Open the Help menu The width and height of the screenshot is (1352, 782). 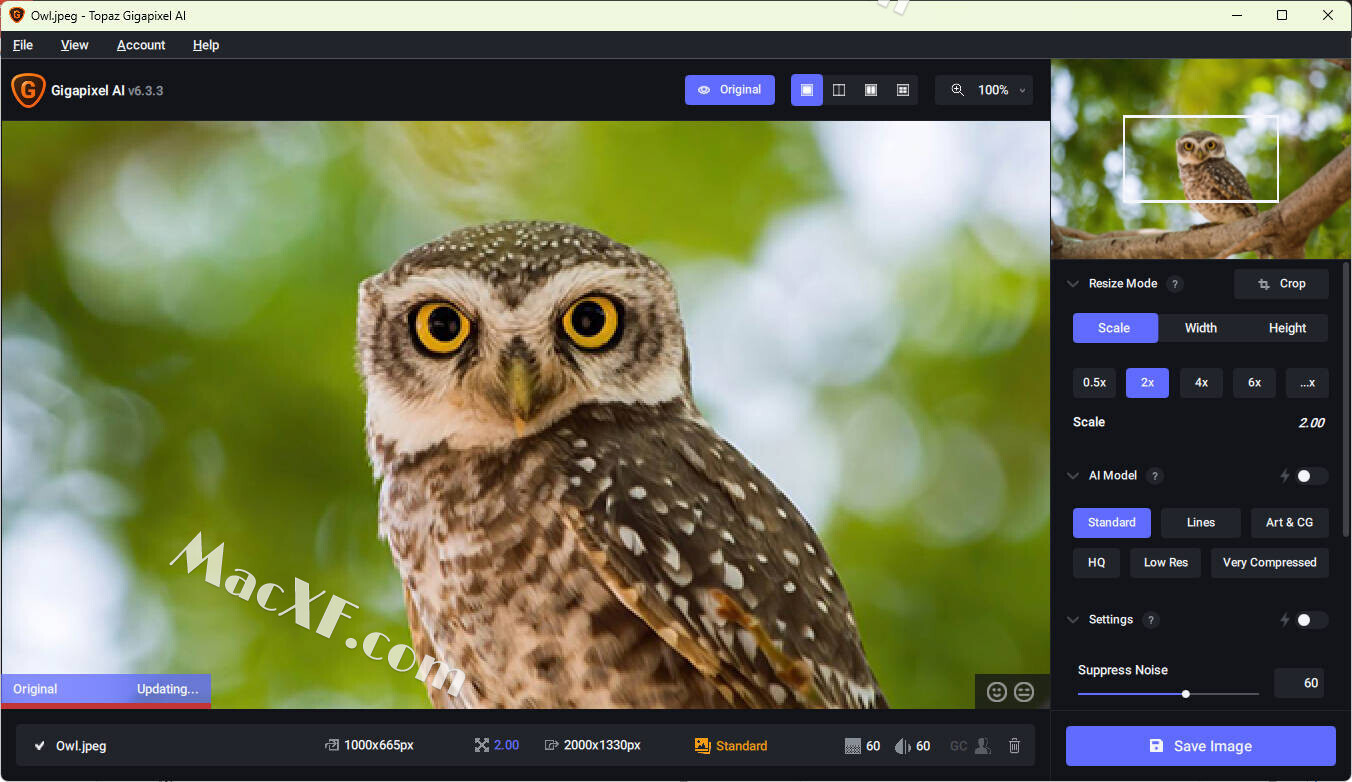click(206, 45)
